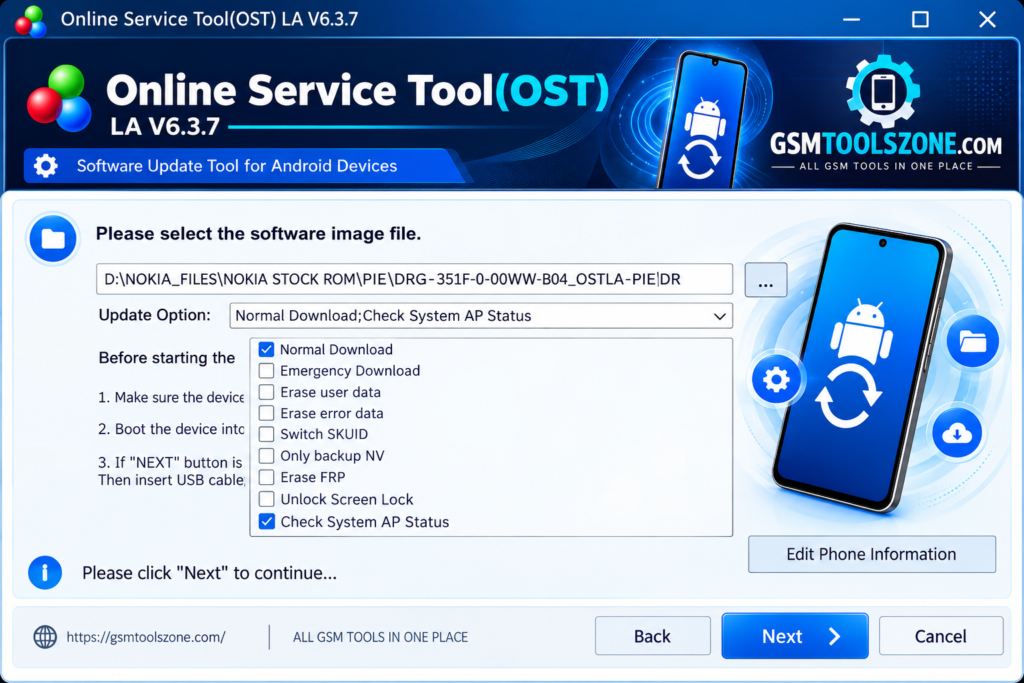
Task: Close the Online Service Tool window
Action: (987, 20)
